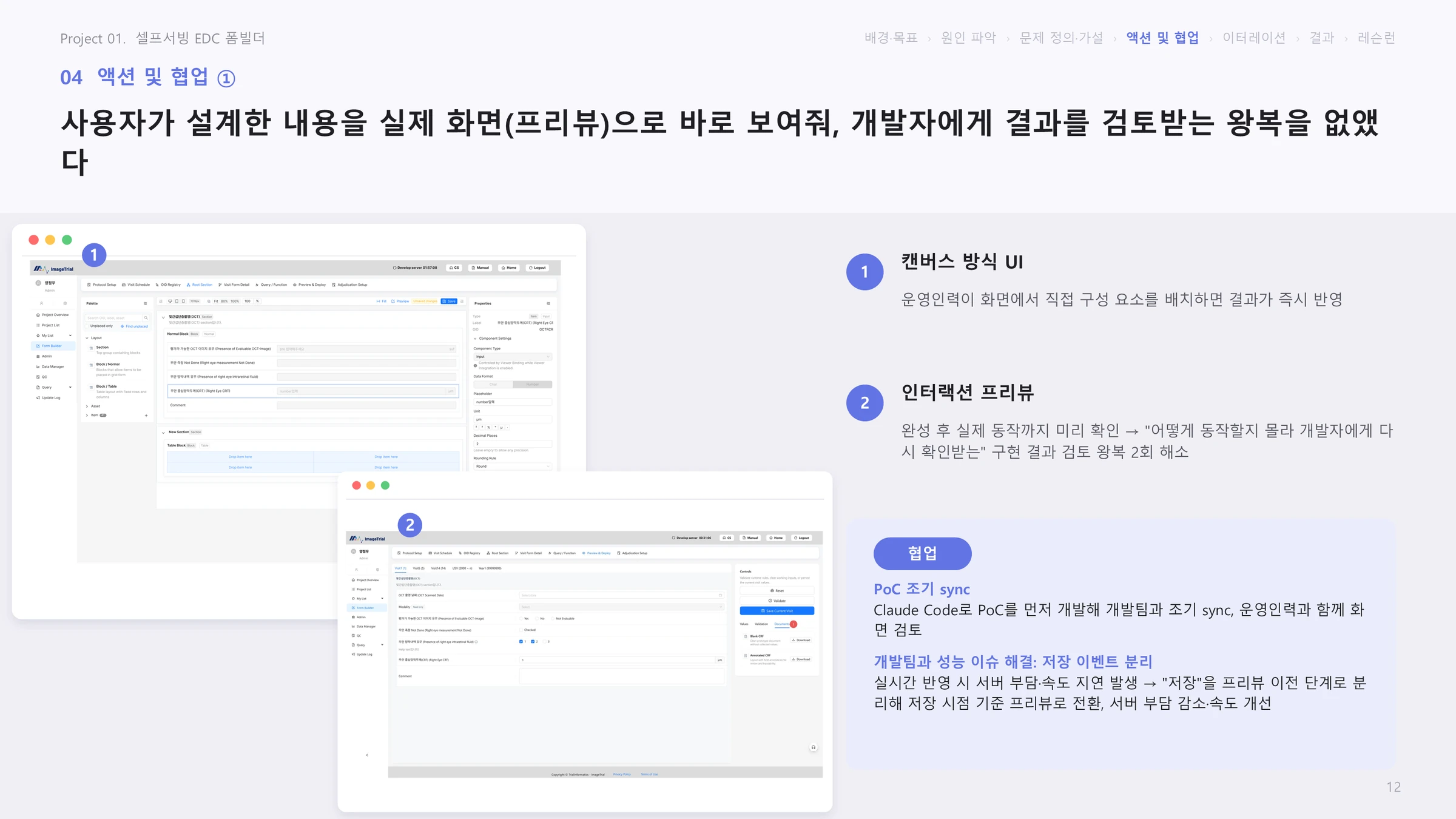Screen dimensions: 1456x819
Task: Open Visit Form Detail tab in canvas window
Action: point(234,285)
